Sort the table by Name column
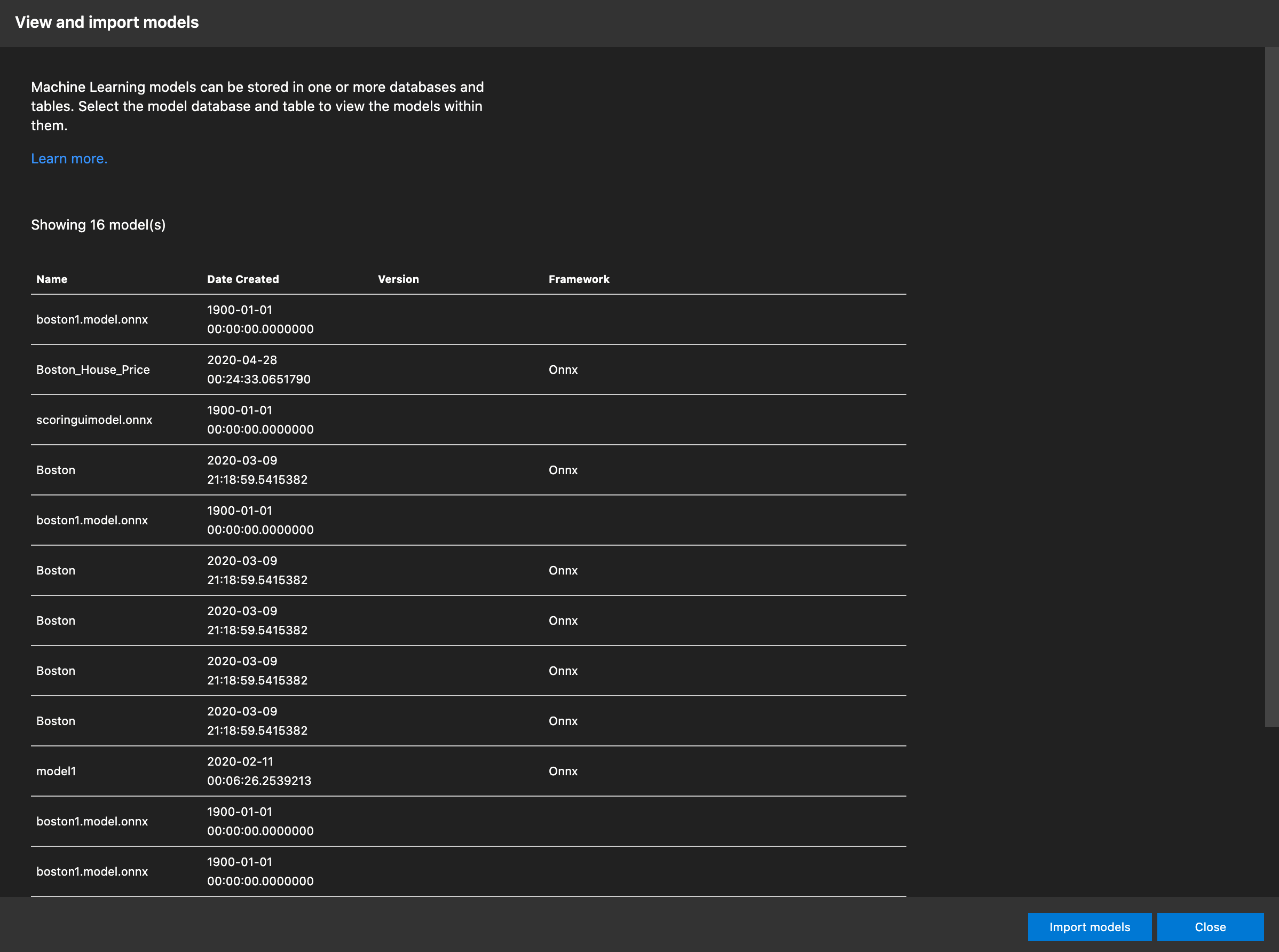 (51, 279)
